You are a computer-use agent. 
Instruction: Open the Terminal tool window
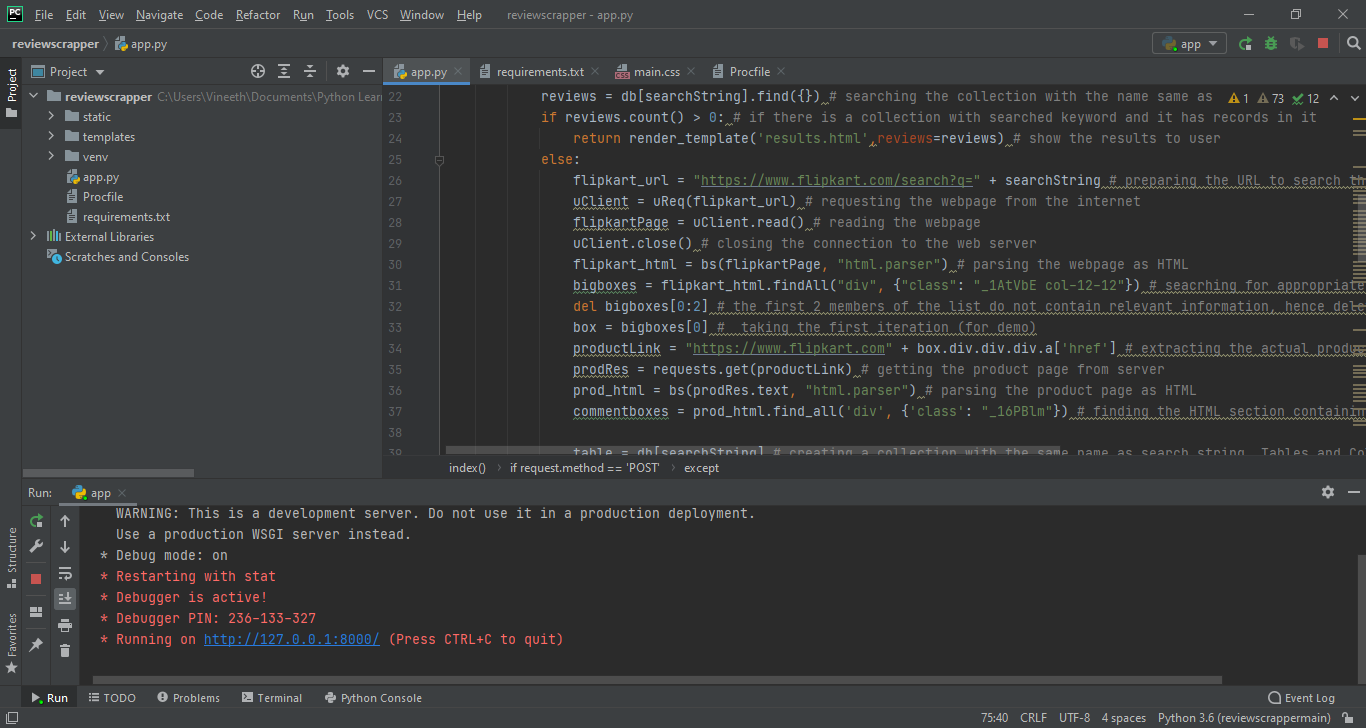pos(270,698)
